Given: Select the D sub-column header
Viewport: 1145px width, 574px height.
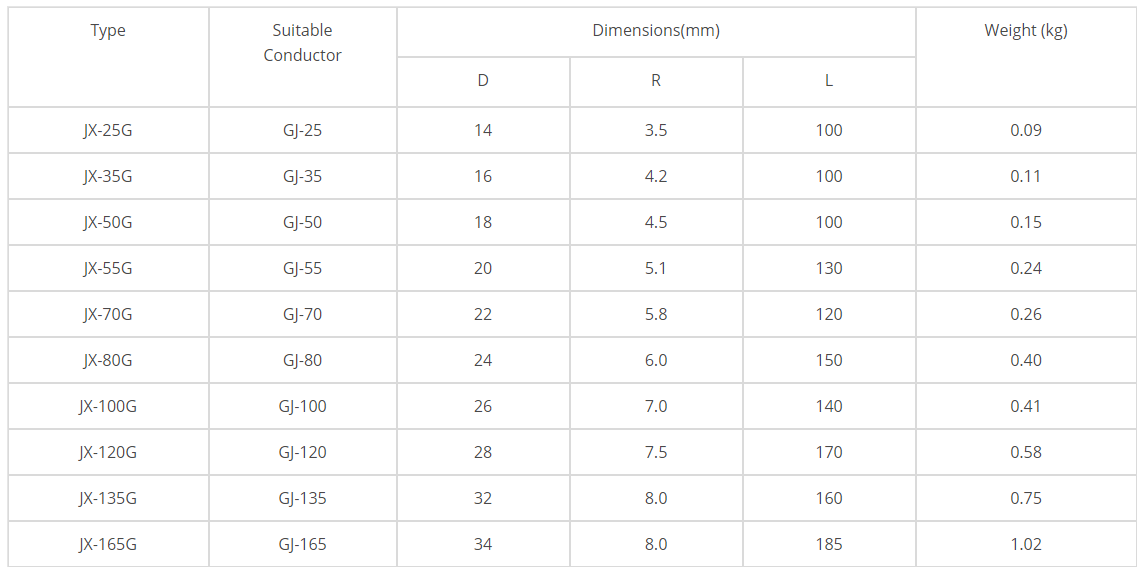Looking at the screenshot, I should 483,81.
